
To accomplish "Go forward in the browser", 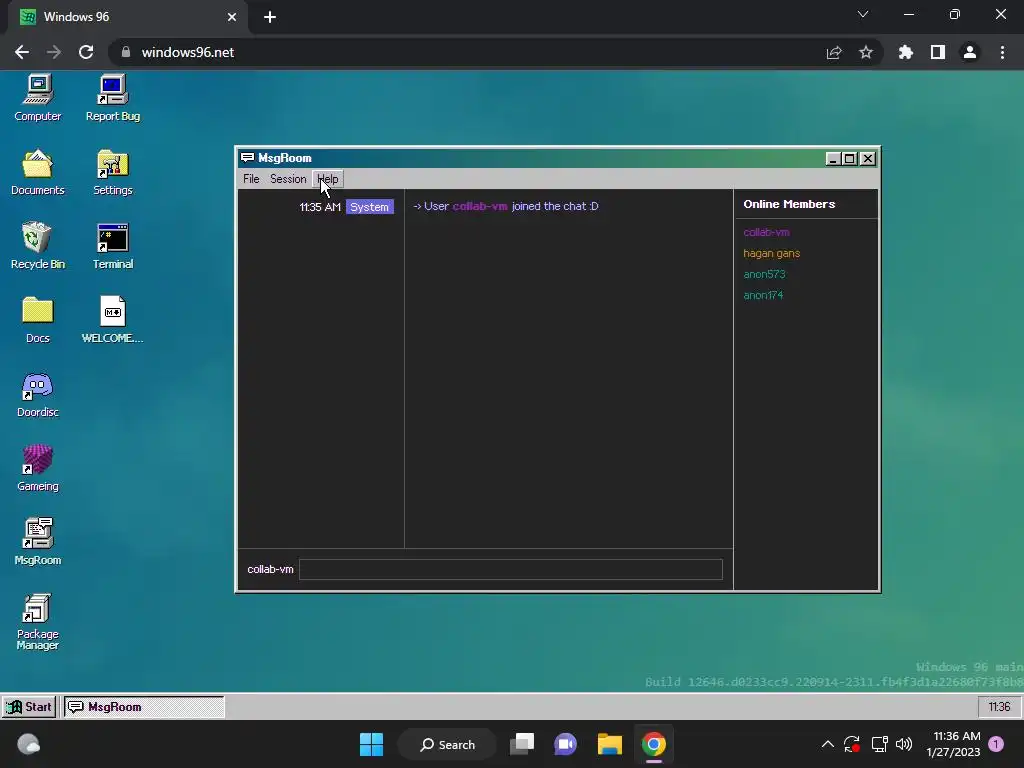I will point(54,52).
